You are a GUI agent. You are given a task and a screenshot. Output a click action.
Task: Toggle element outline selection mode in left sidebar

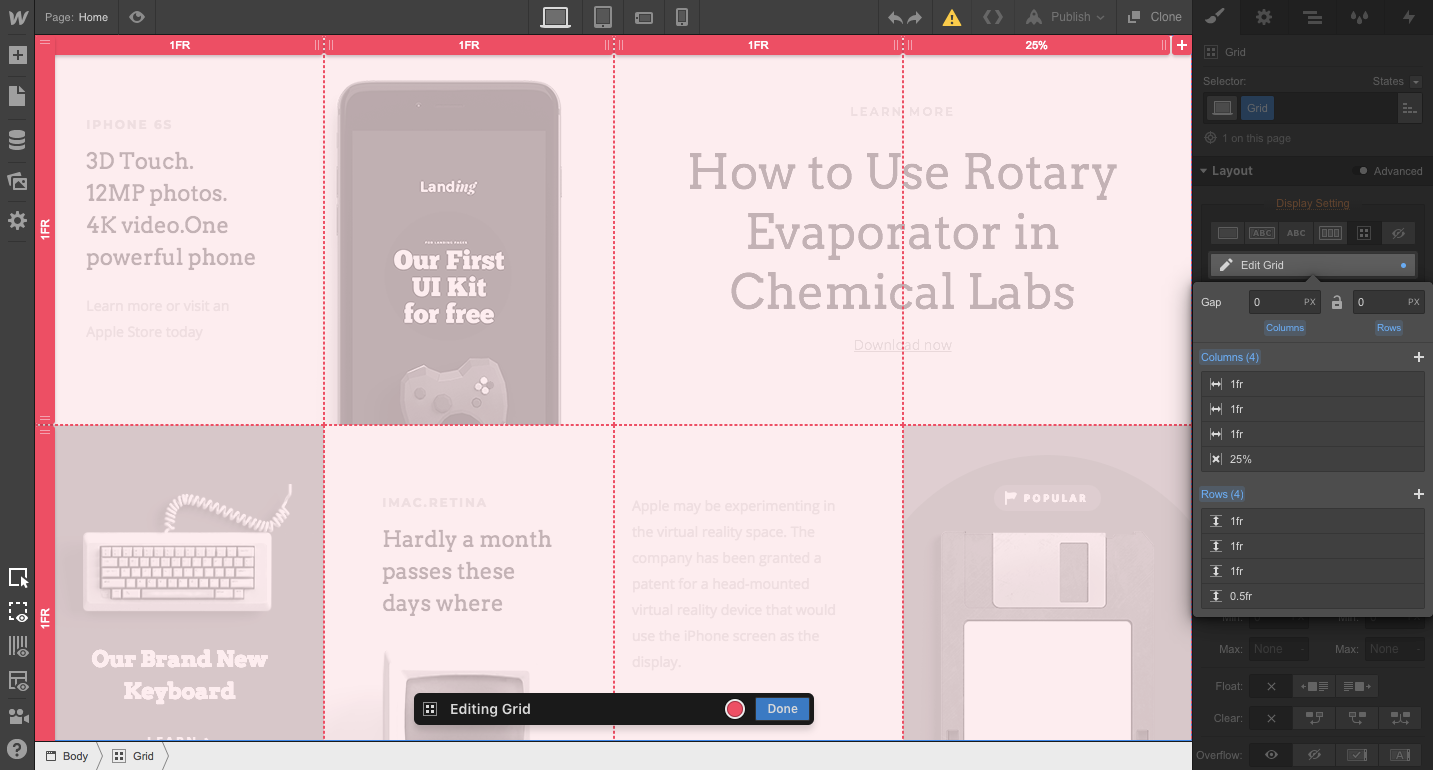(x=17, y=578)
